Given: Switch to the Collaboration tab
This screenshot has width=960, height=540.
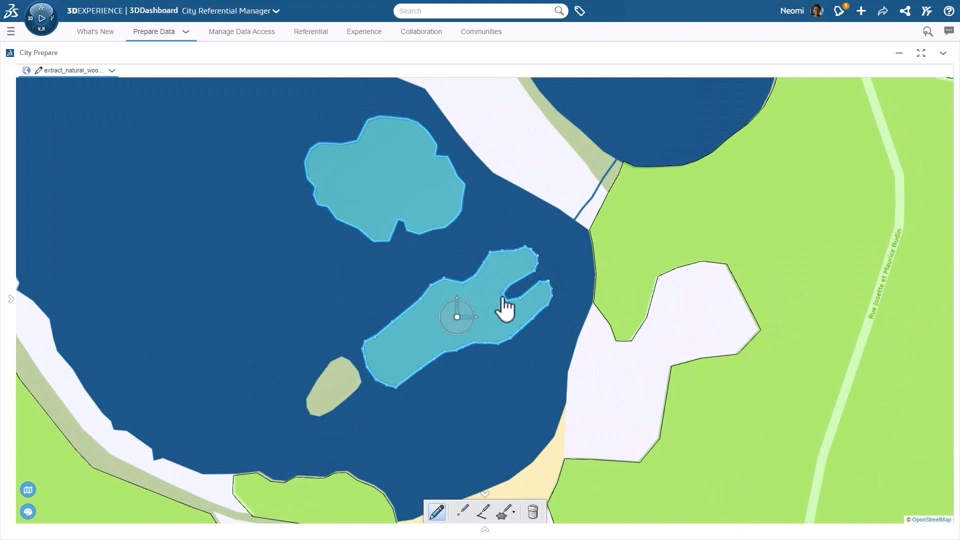Looking at the screenshot, I should click(421, 31).
